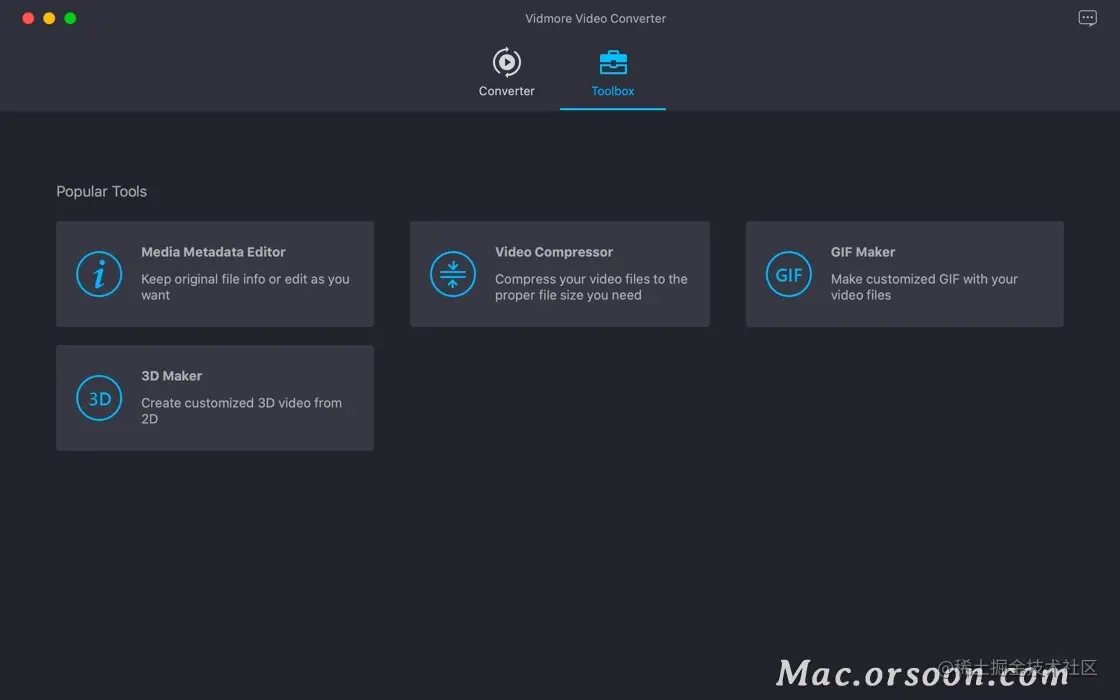Viewport: 1120px width, 700px height.
Task: Click the blue Toolbox briefcase icon
Action: (613, 62)
